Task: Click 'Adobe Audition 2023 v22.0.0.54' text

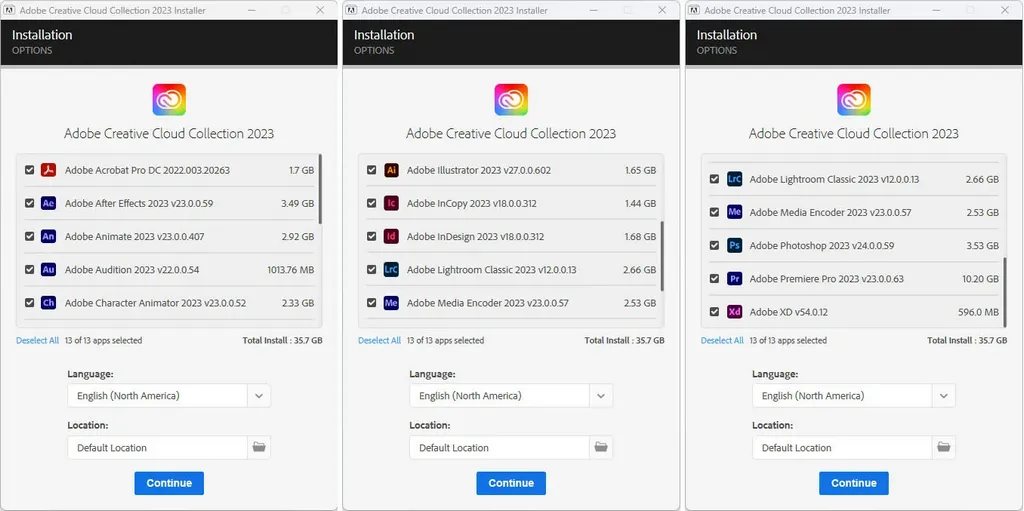Action: pyautogui.click(x=132, y=269)
